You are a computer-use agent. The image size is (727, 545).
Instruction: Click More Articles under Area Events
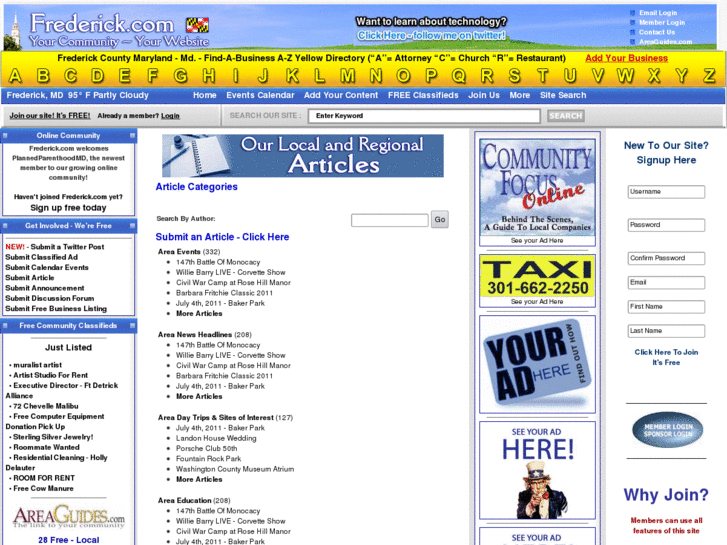pyautogui.click(x=199, y=314)
